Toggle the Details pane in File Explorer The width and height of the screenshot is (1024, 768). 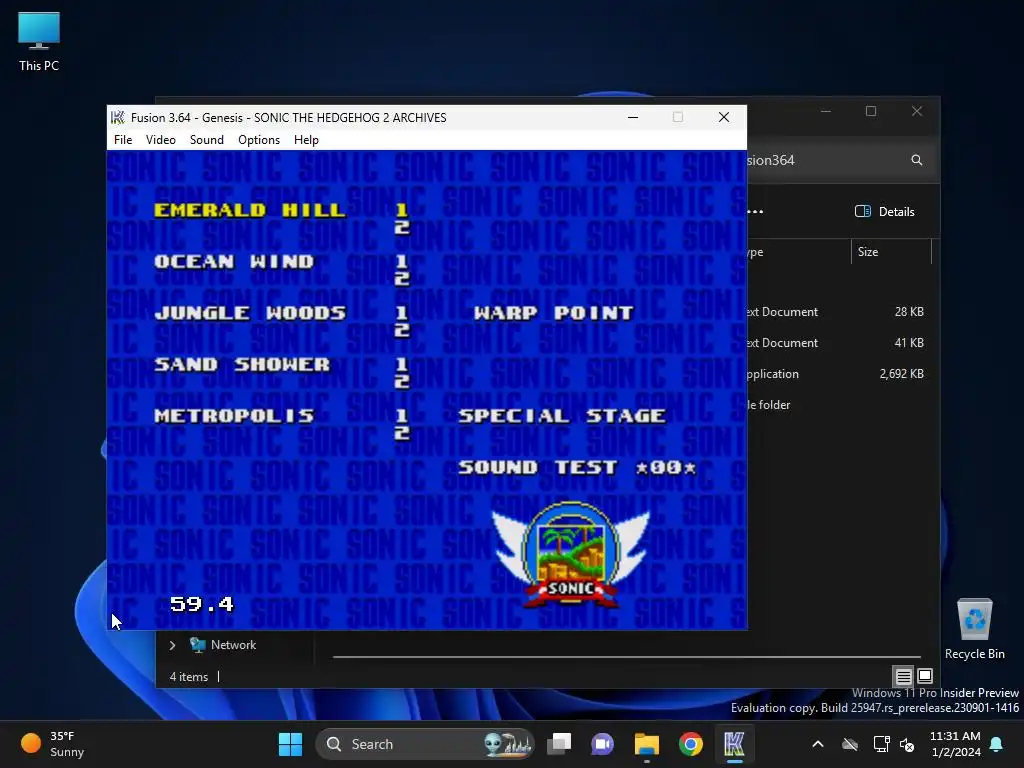pos(884,212)
